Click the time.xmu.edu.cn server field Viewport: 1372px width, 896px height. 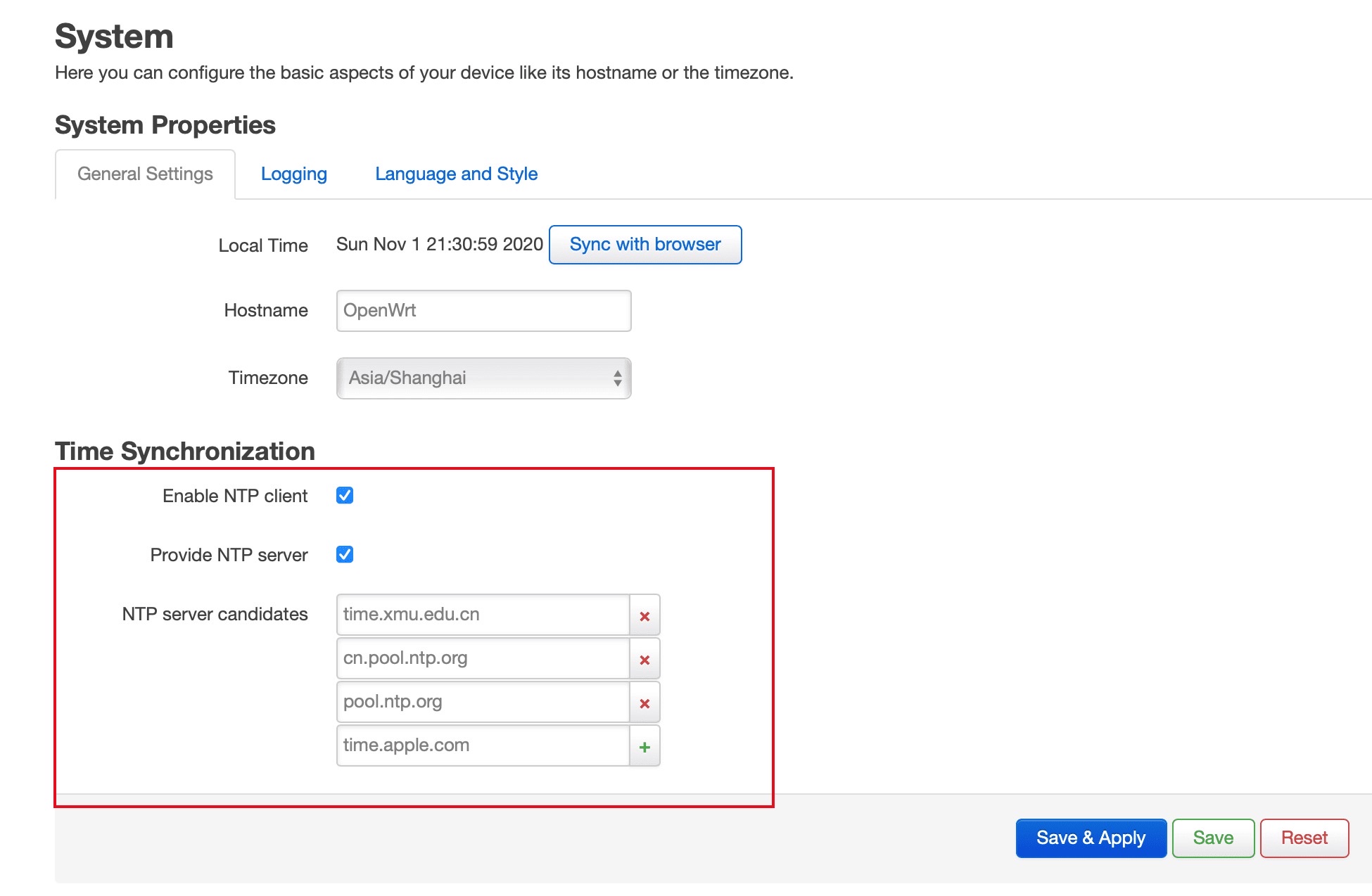coord(483,615)
